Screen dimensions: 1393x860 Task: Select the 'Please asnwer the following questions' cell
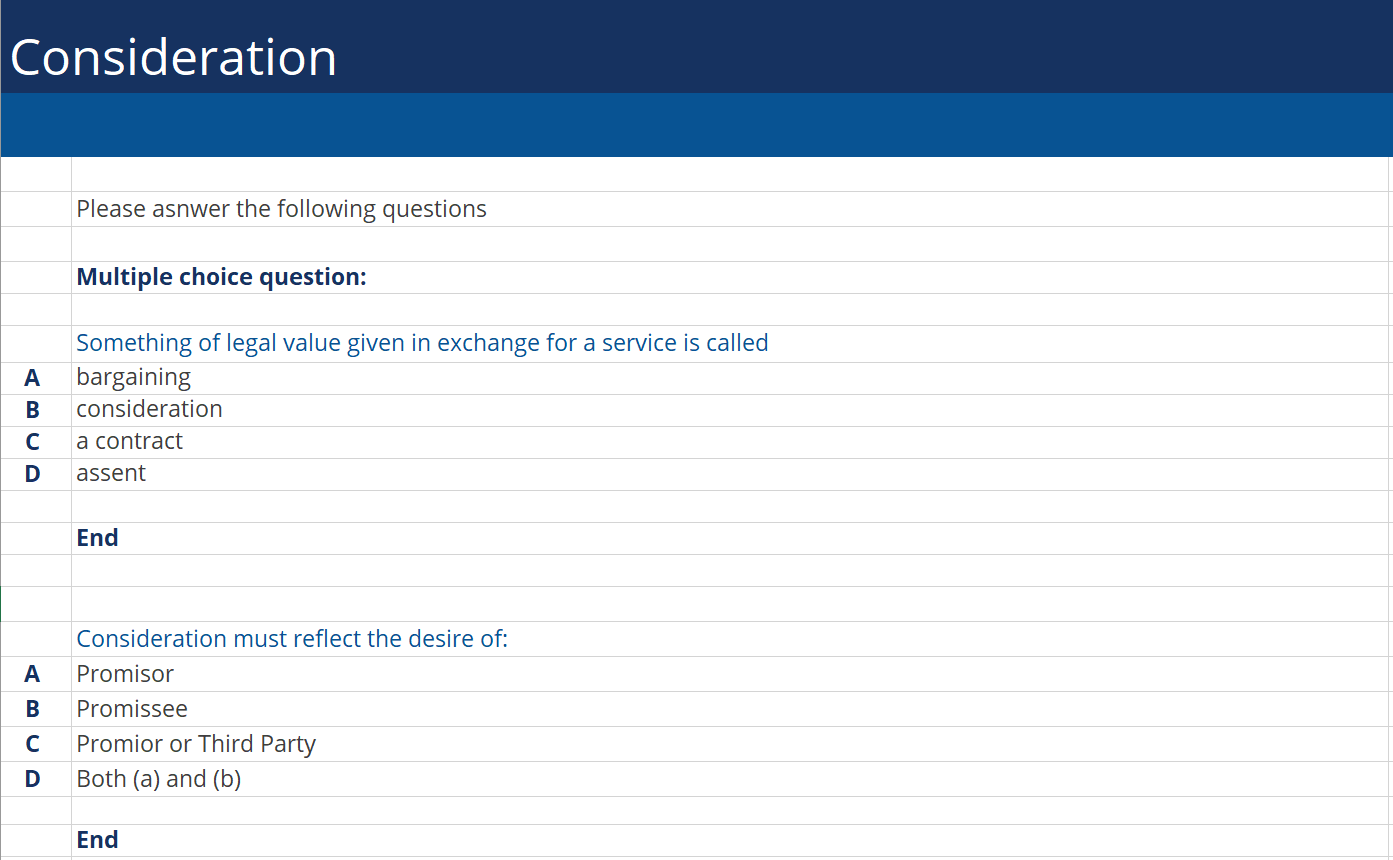pos(281,209)
